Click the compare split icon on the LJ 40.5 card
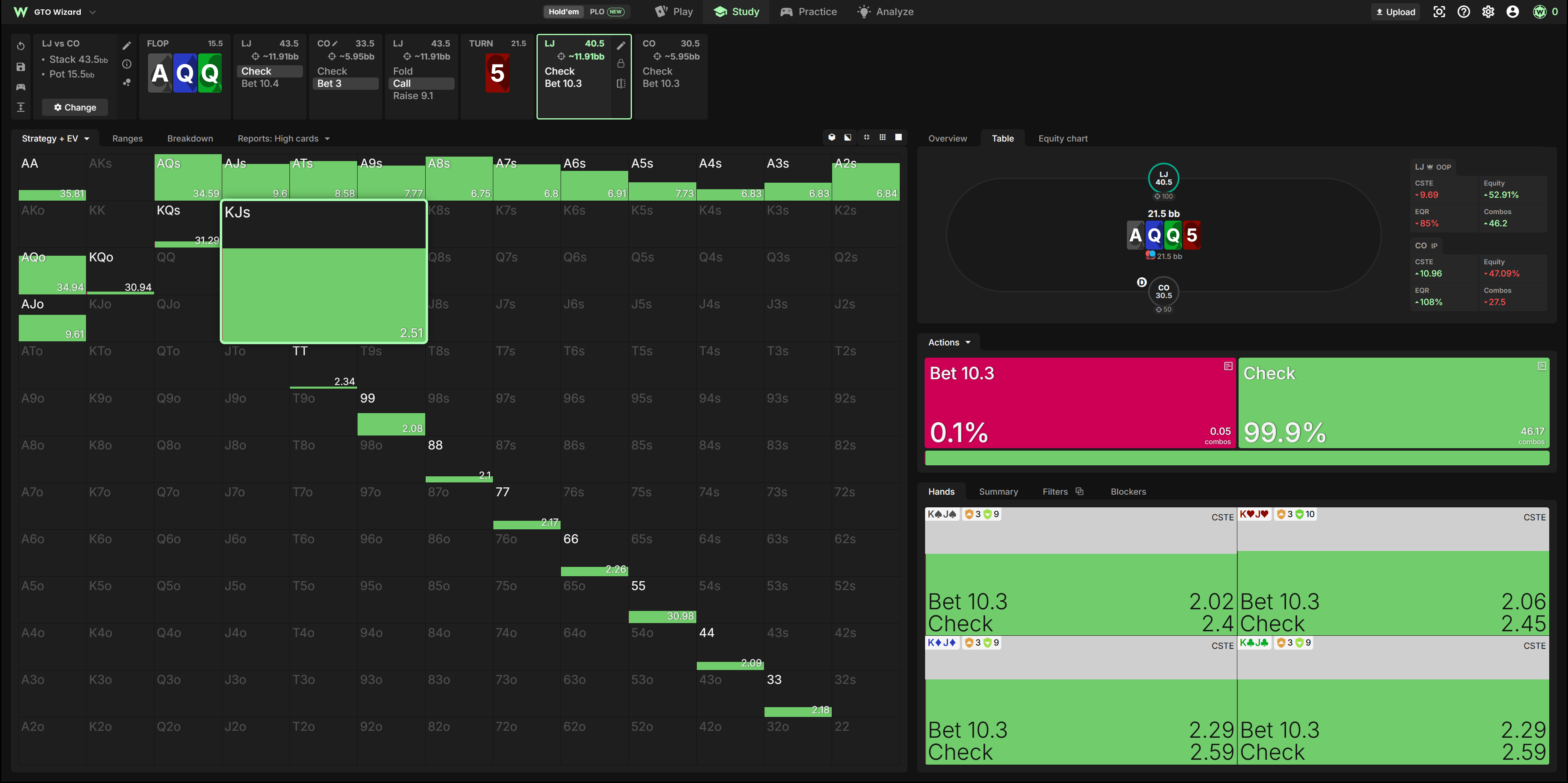Image resolution: width=1568 pixels, height=783 pixels. [621, 84]
